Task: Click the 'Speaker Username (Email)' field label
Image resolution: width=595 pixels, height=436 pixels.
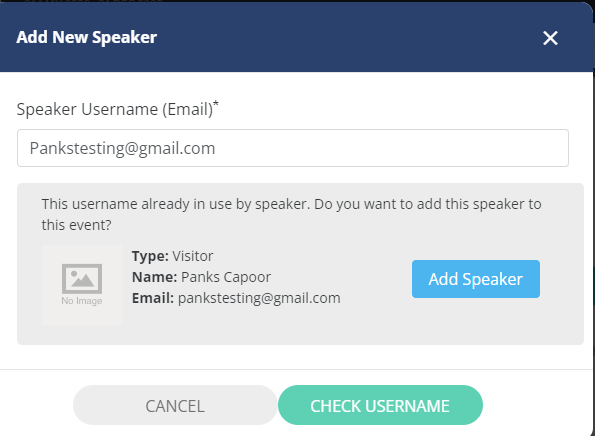Action: coord(115,109)
